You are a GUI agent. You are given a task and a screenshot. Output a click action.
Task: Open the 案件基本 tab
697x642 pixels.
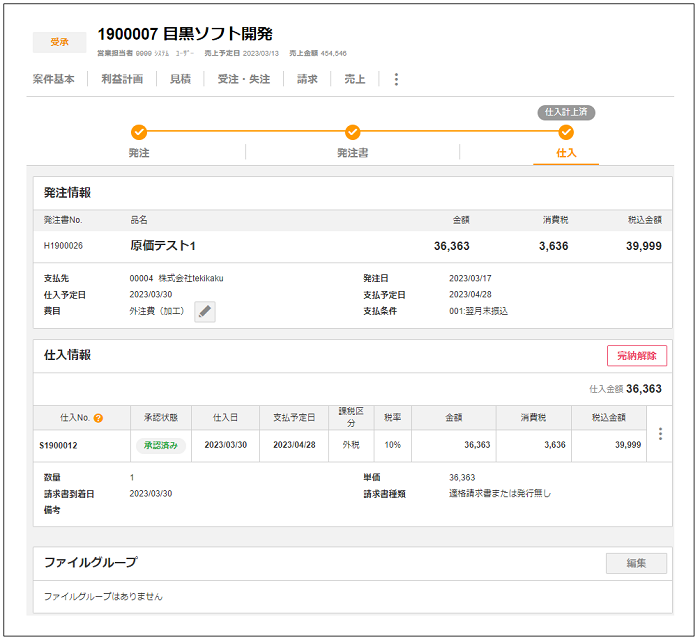[x=53, y=79]
